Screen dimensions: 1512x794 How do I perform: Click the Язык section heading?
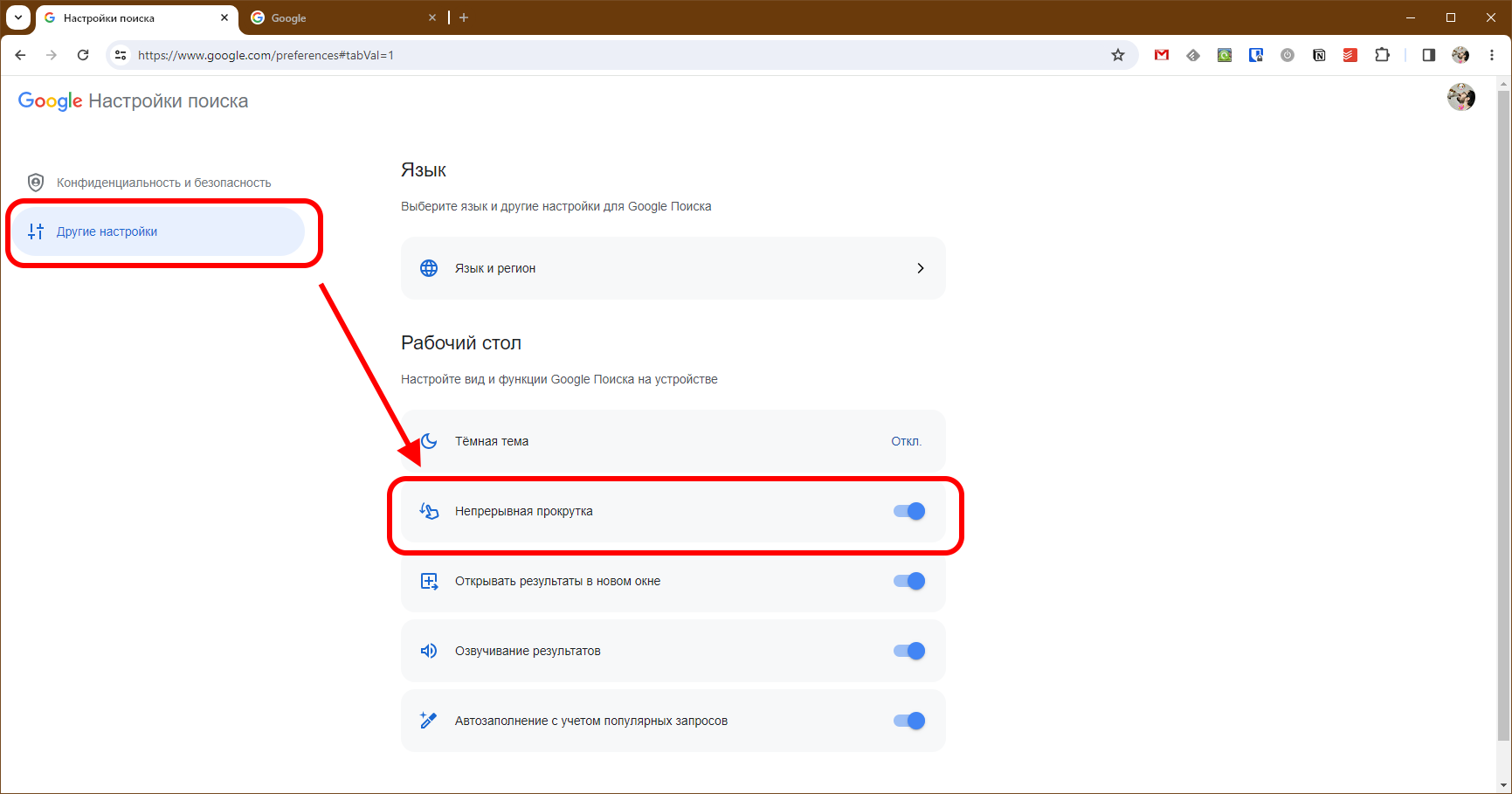click(424, 170)
